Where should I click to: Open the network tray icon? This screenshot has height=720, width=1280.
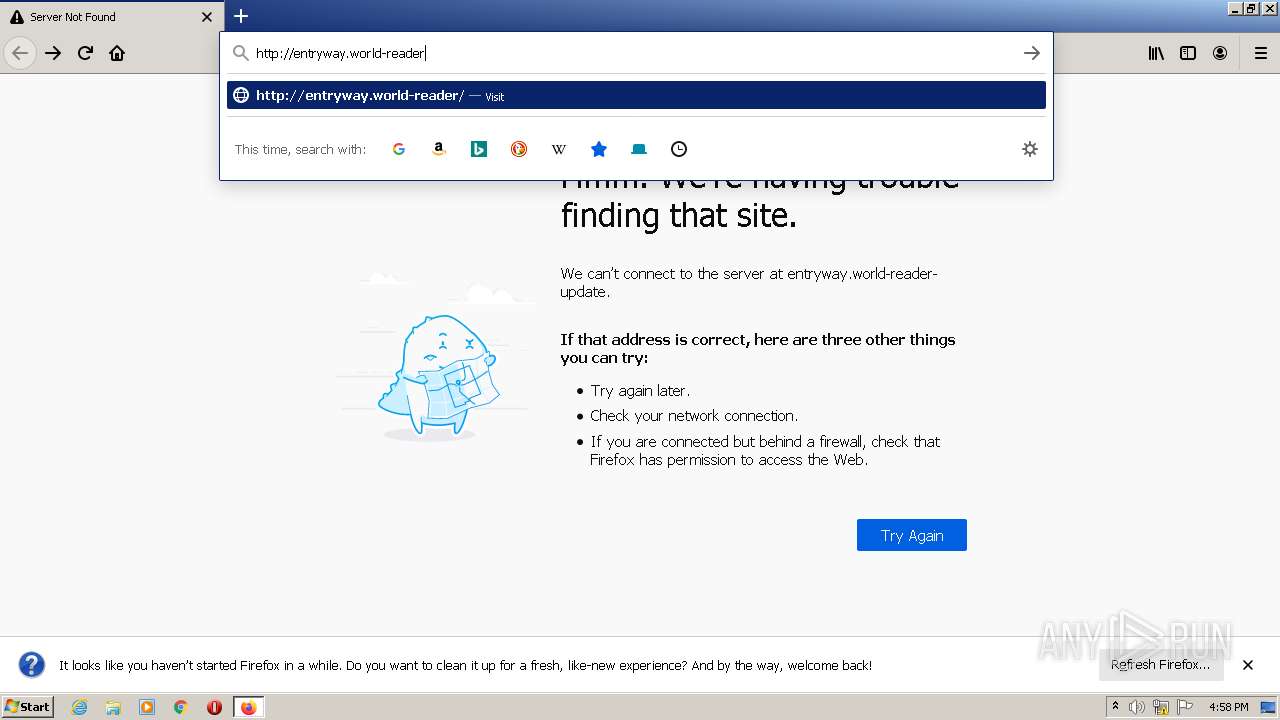1161,707
